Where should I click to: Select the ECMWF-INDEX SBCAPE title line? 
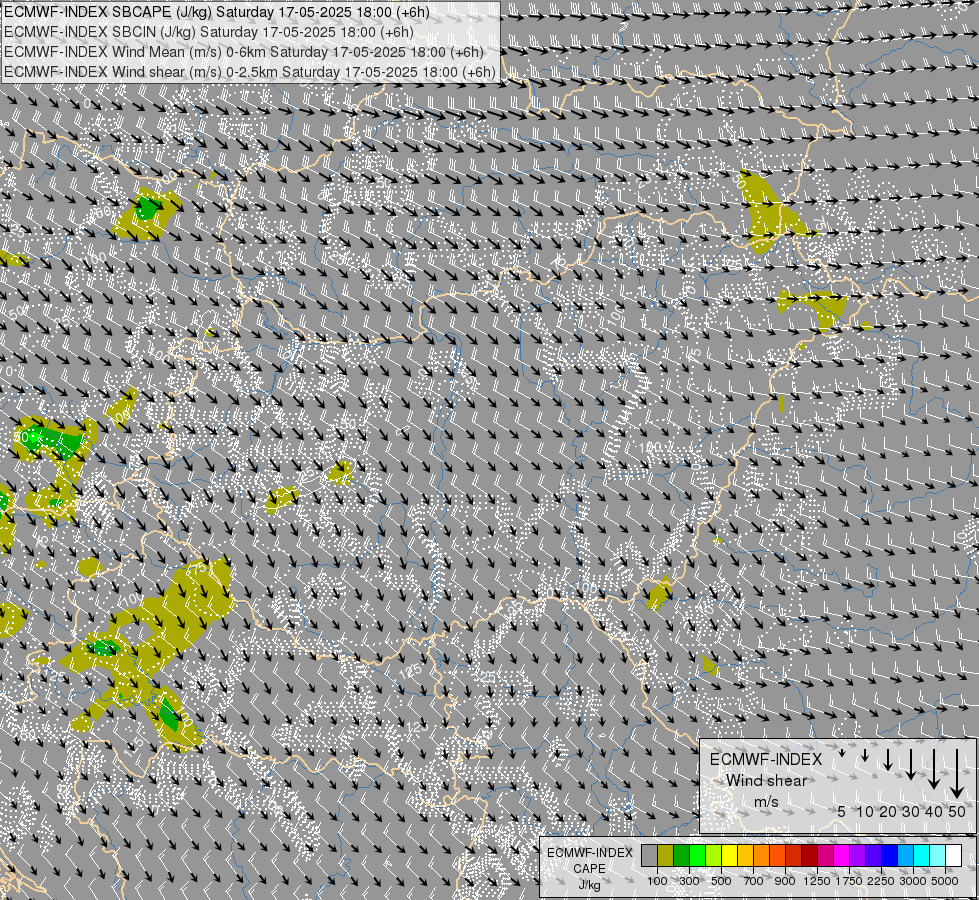coord(217,12)
